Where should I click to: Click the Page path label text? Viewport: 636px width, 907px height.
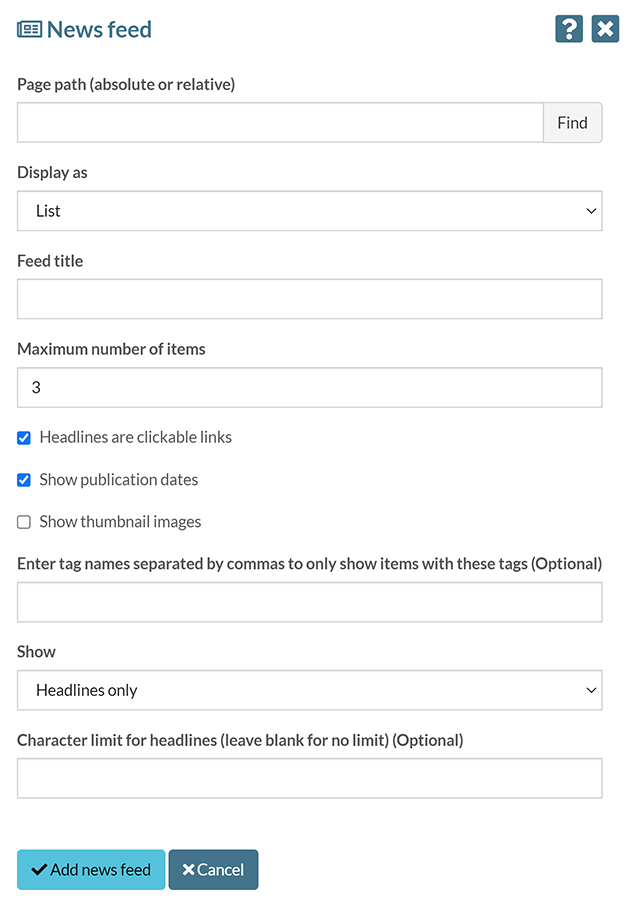pos(126,85)
